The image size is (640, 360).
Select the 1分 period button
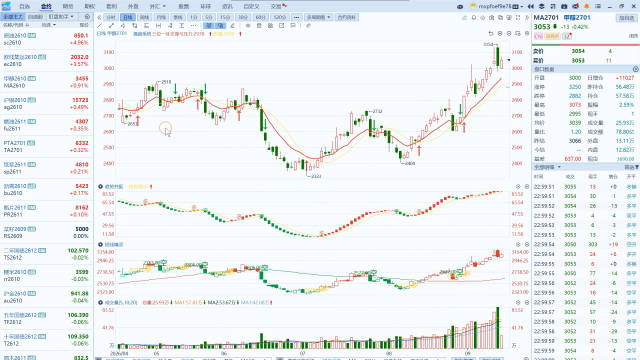pyautogui.click(x=194, y=17)
